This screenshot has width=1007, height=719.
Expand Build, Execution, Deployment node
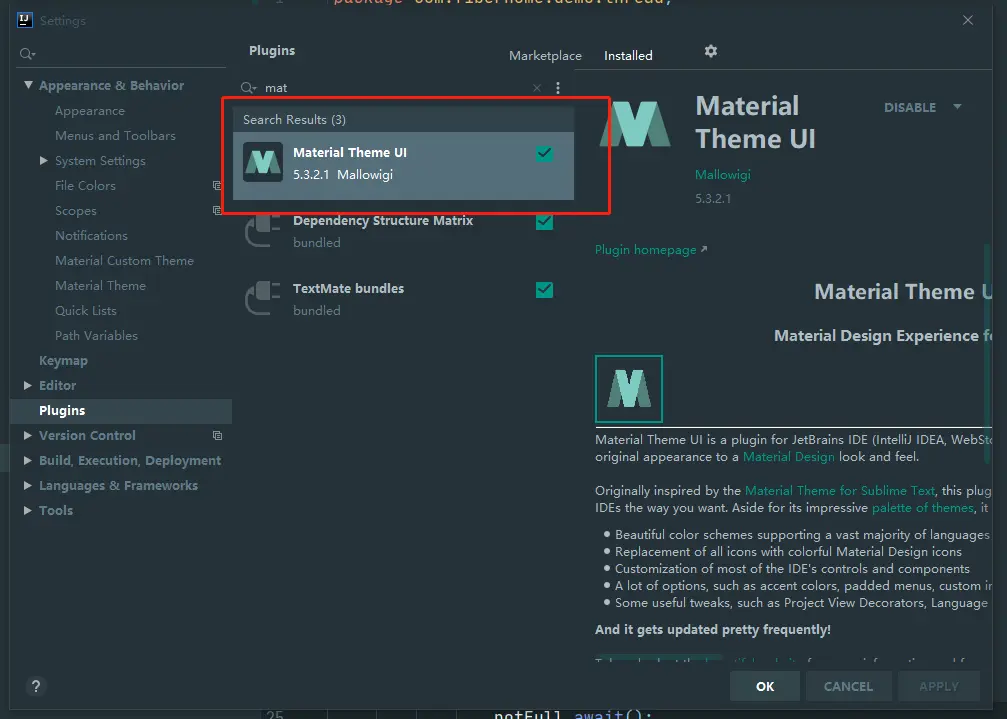tap(28, 460)
